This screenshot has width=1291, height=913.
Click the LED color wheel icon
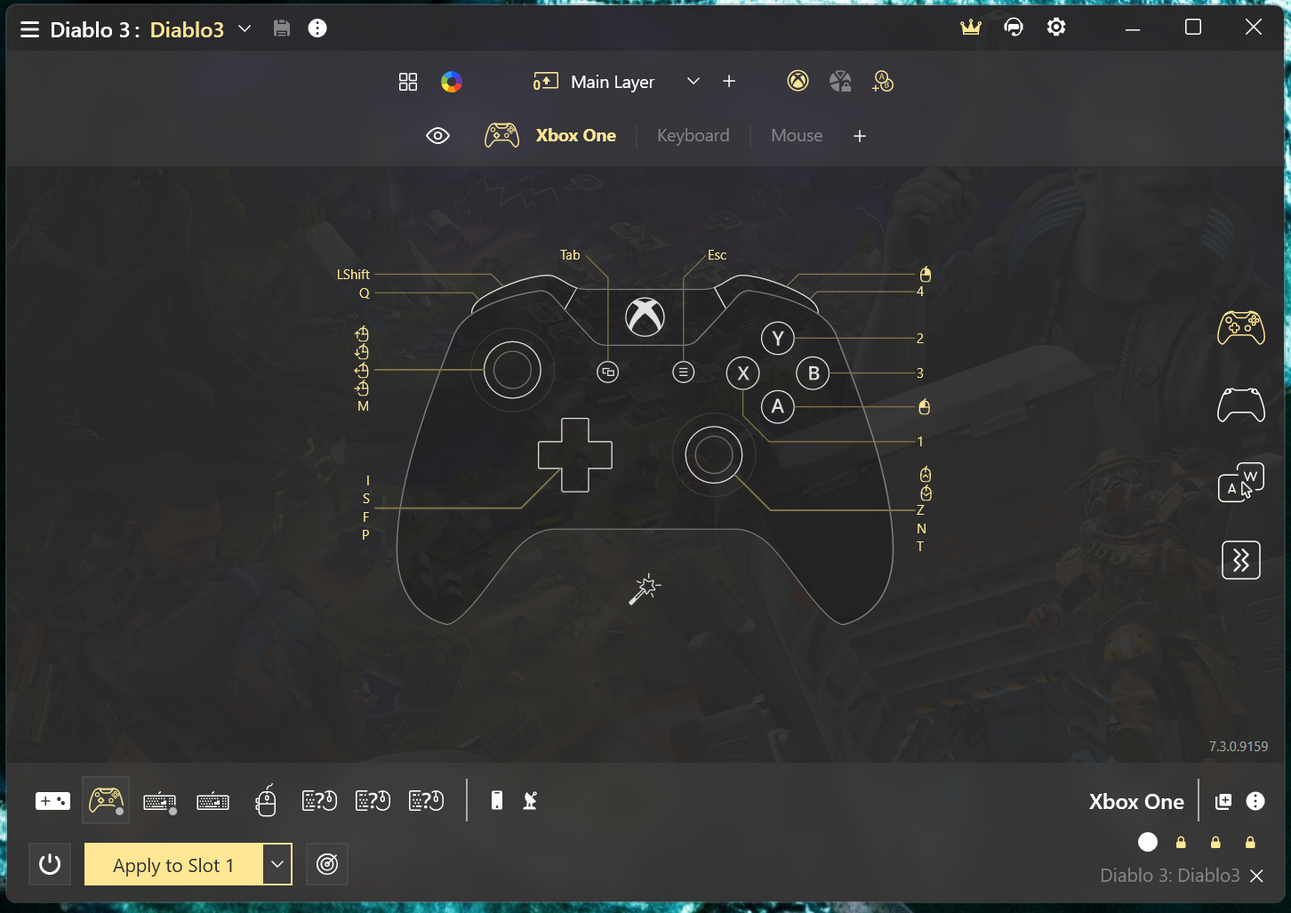coord(452,82)
